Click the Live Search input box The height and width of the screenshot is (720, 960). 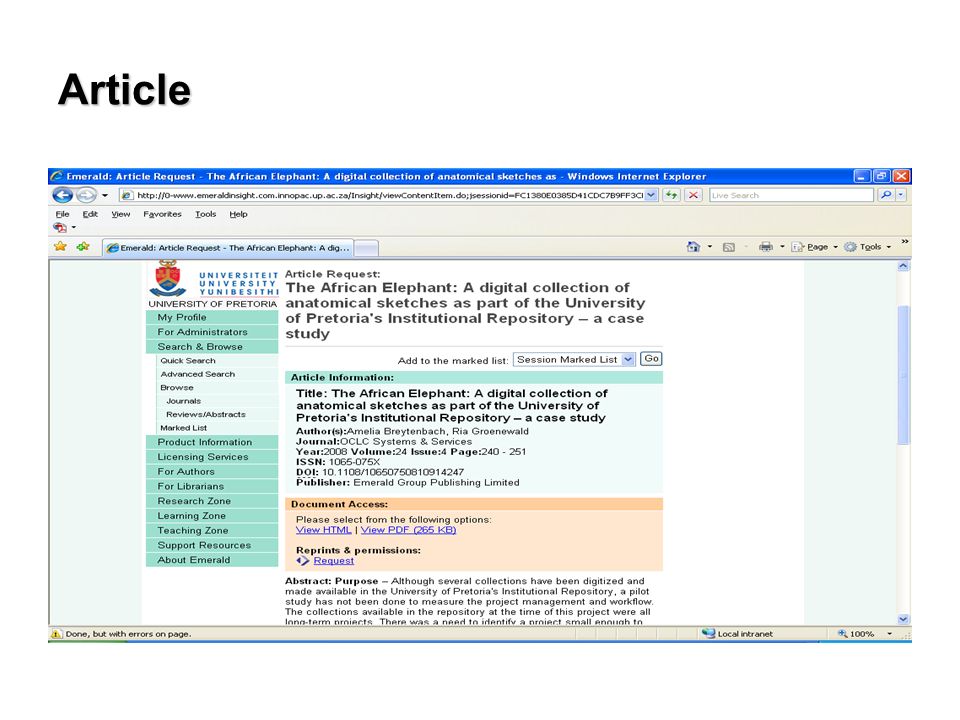(791, 195)
